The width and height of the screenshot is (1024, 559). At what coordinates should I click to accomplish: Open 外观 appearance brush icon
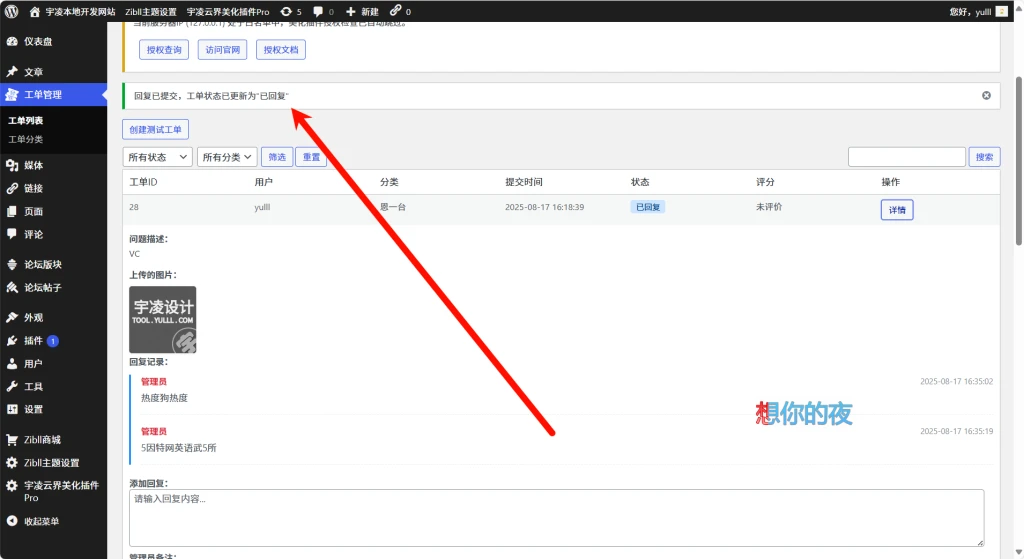pos(12,317)
